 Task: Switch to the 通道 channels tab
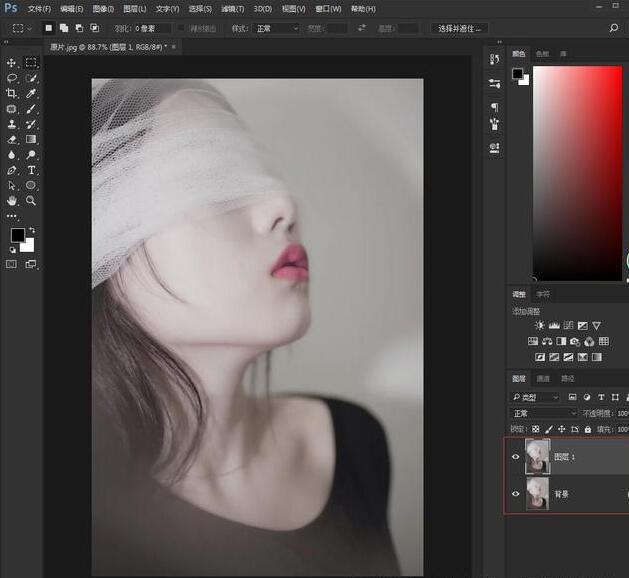543,379
